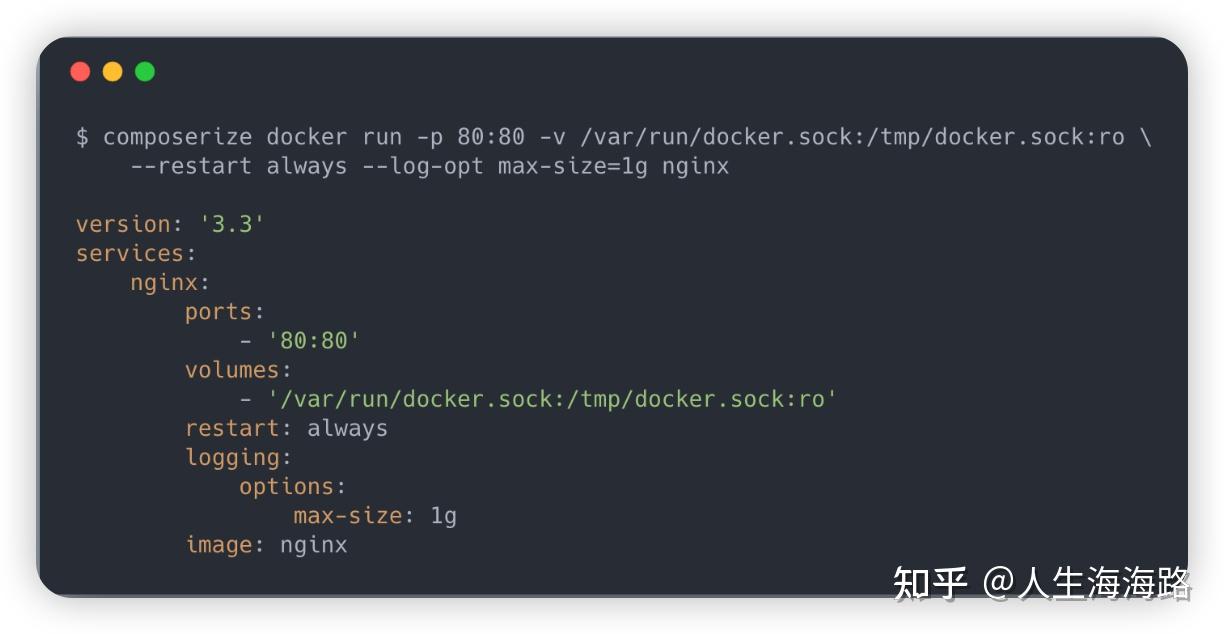
Task: Click the options key under logging
Action: (286, 486)
